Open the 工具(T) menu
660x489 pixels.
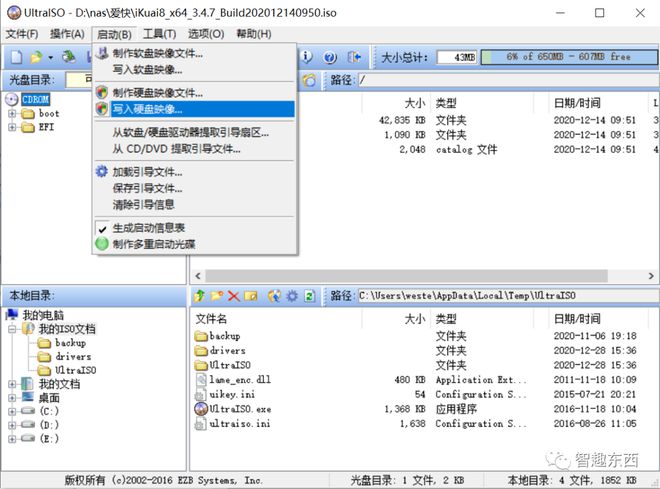coord(160,34)
